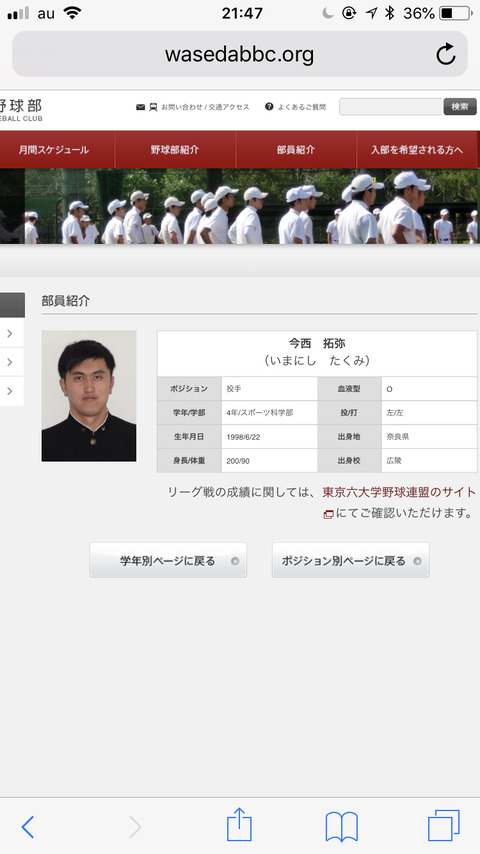
Task: Open Safari bookmarks book icon
Action: coord(341,827)
